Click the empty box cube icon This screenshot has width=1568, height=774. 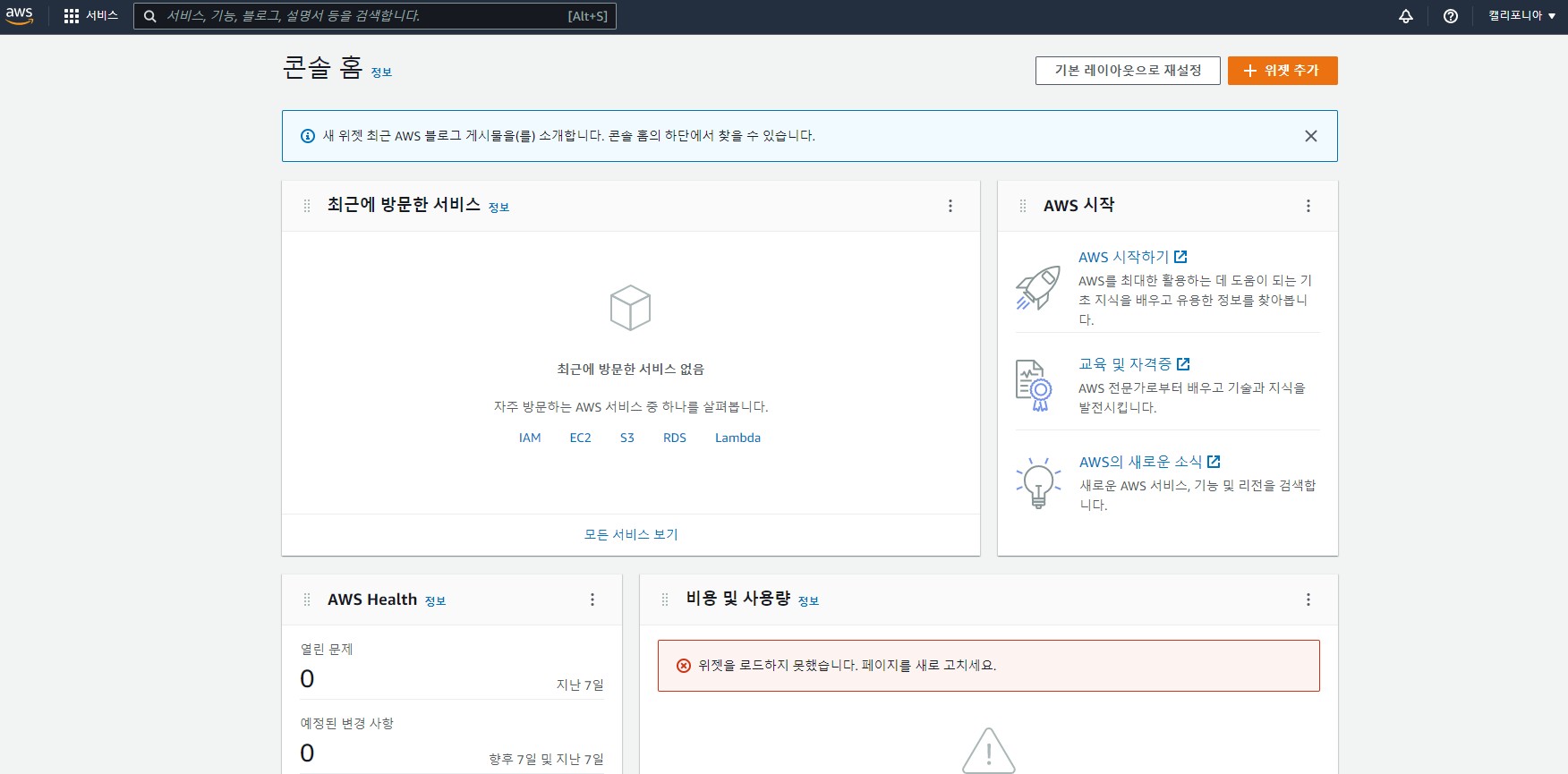click(x=630, y=308)
